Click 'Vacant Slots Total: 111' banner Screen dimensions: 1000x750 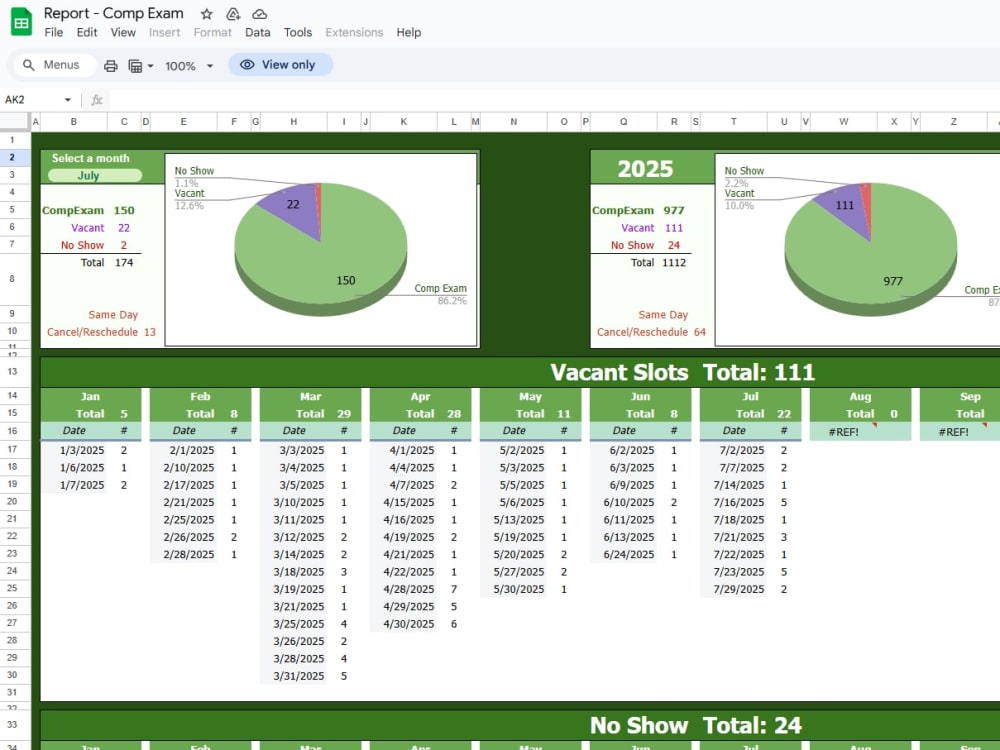click(682, 372)
